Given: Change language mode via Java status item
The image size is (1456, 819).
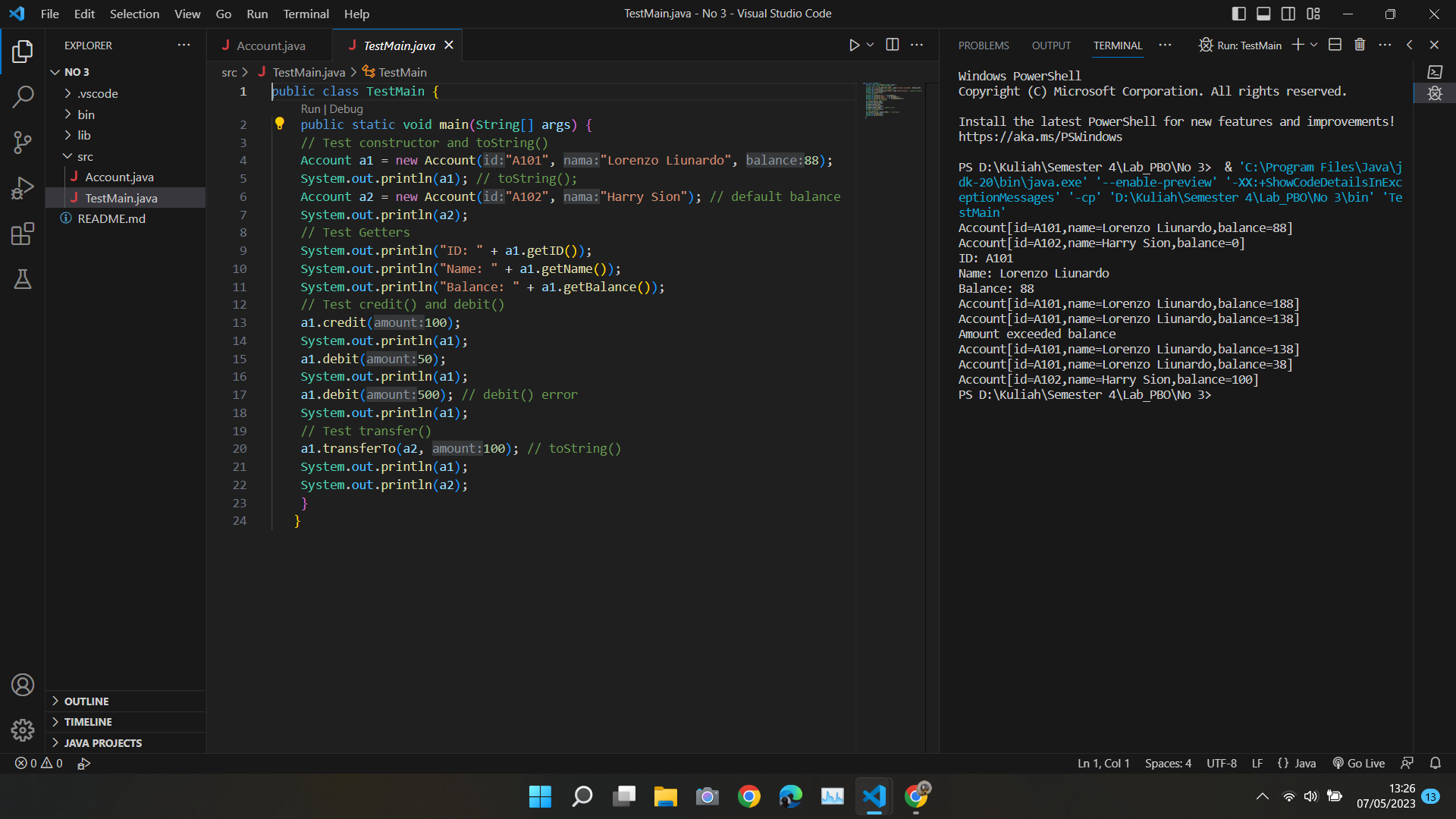Looking at the screenshot, I should click(x=1297, y=764).
